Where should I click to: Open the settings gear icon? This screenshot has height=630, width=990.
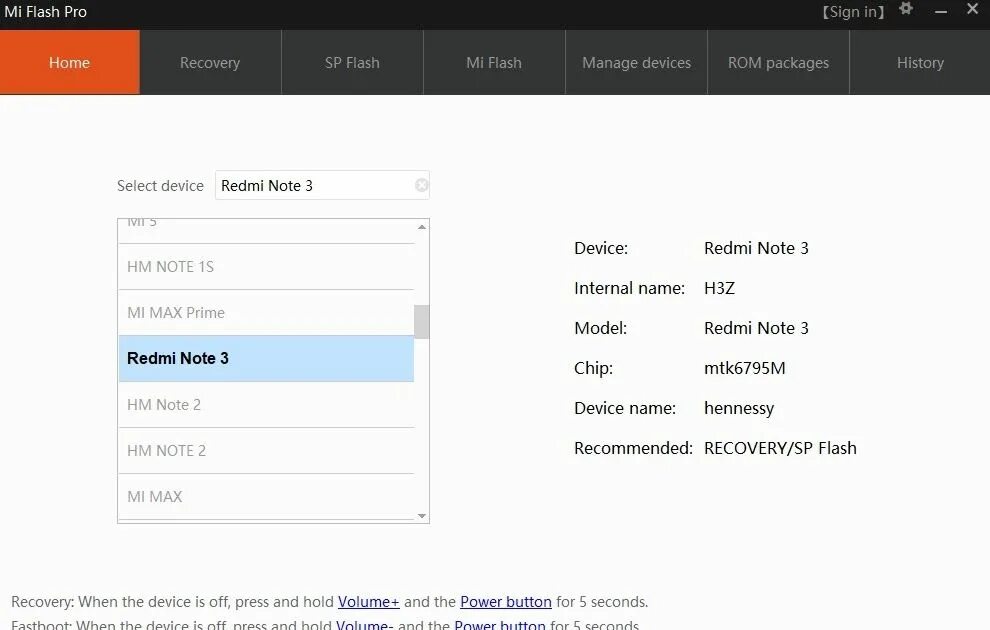(x=906, y=9)
